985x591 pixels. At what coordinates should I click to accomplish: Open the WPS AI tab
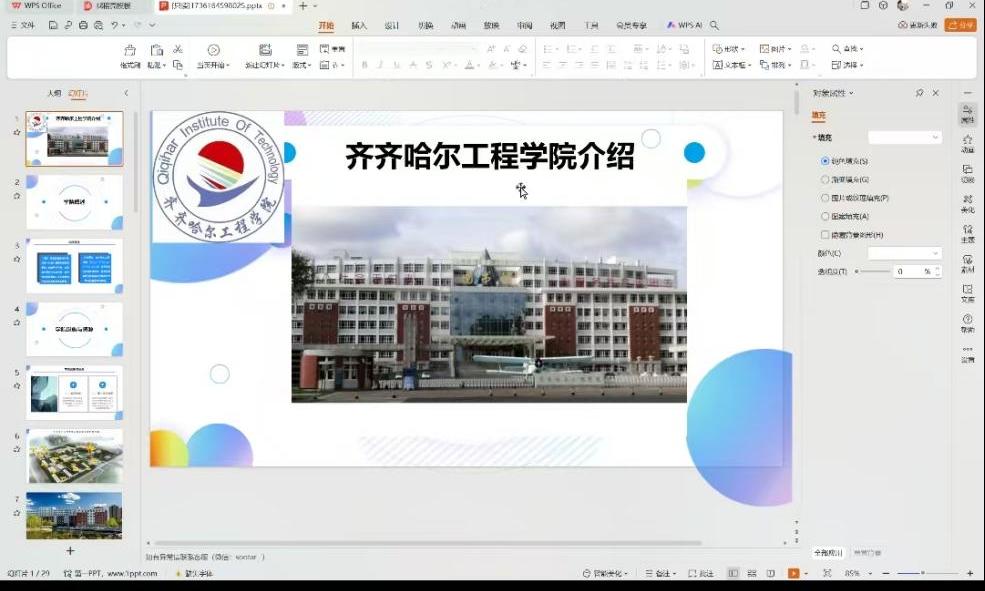(x=685, y=25)
